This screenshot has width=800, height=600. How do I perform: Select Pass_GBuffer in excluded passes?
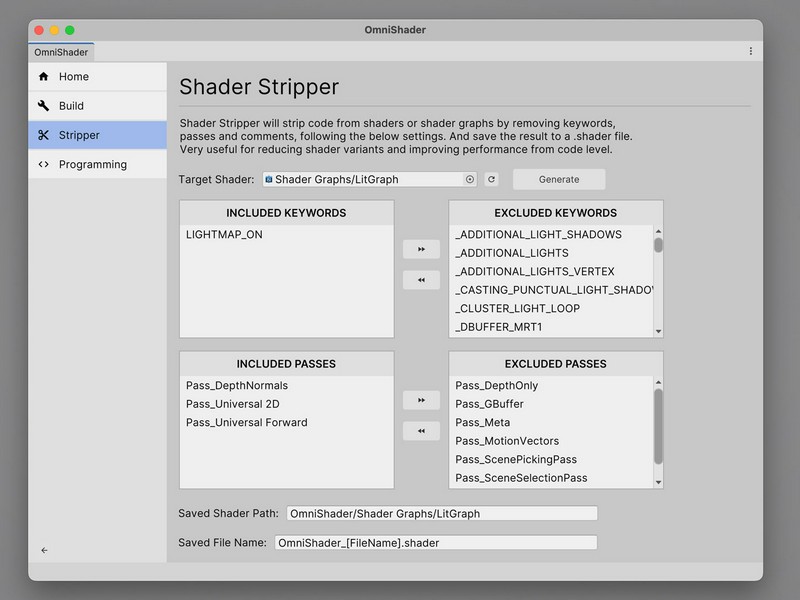pos(552,404)
